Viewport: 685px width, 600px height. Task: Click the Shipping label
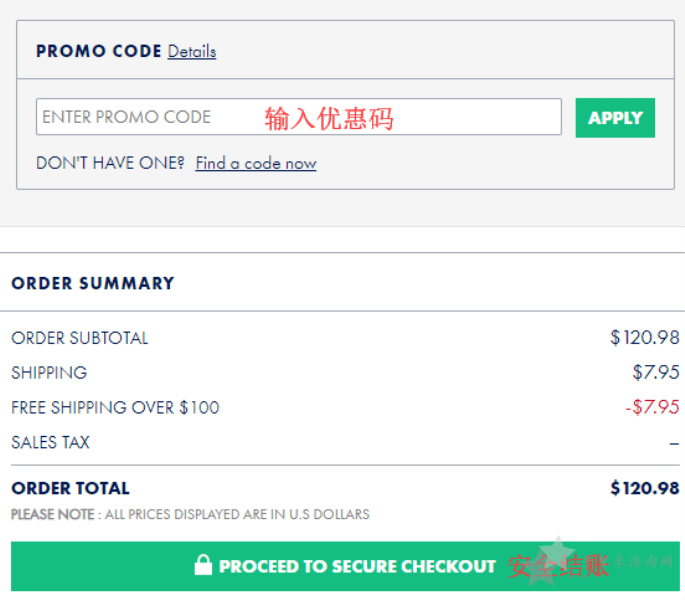click(x=49, y=373)
